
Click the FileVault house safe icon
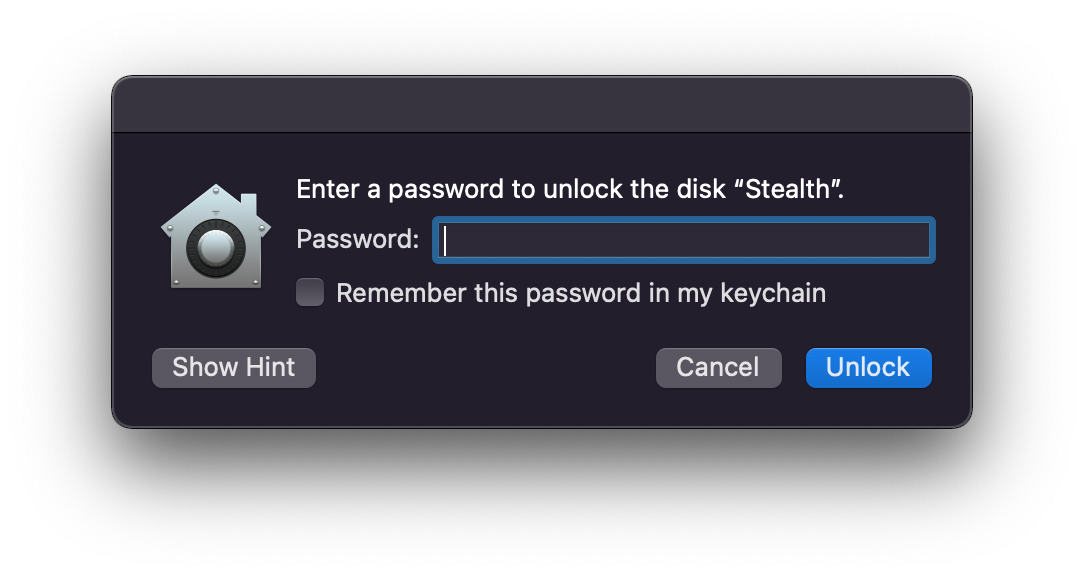click(215, 238)
